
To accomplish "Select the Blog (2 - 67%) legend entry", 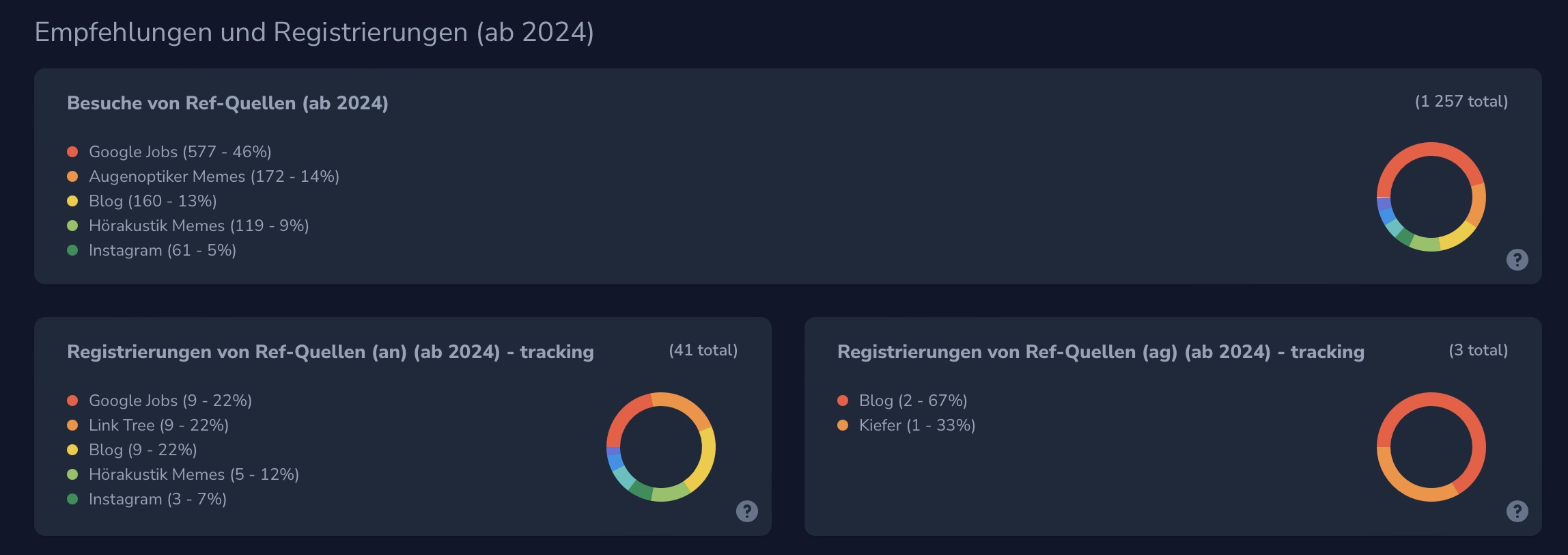I will click(914, 401).
